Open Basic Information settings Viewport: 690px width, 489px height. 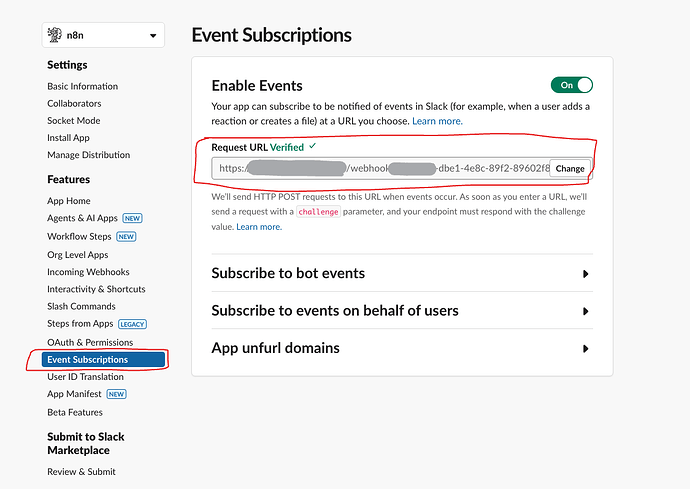(x=83, y=86)
